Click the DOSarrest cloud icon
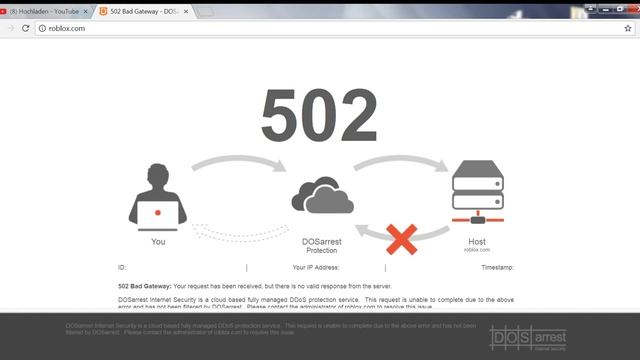Image resolution: width=640 pixels, height=360 pixels. (x=322, y=195)
